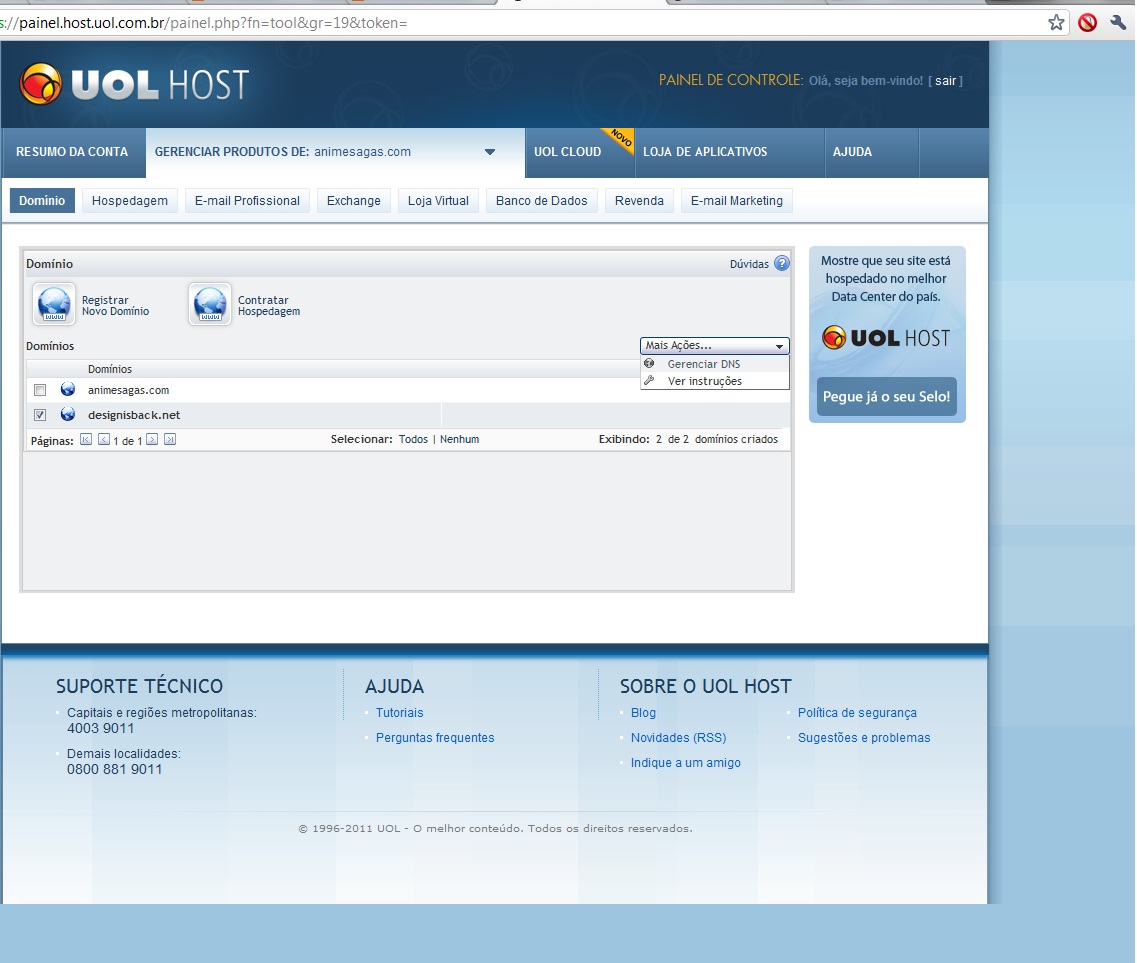Go to previous page of domains
The width and height of the screenshot is (1137, 963).
click(104, 439)
